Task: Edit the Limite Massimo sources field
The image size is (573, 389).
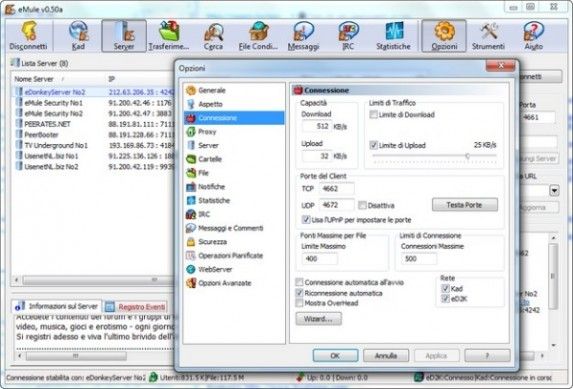Action: pos(319,259)
